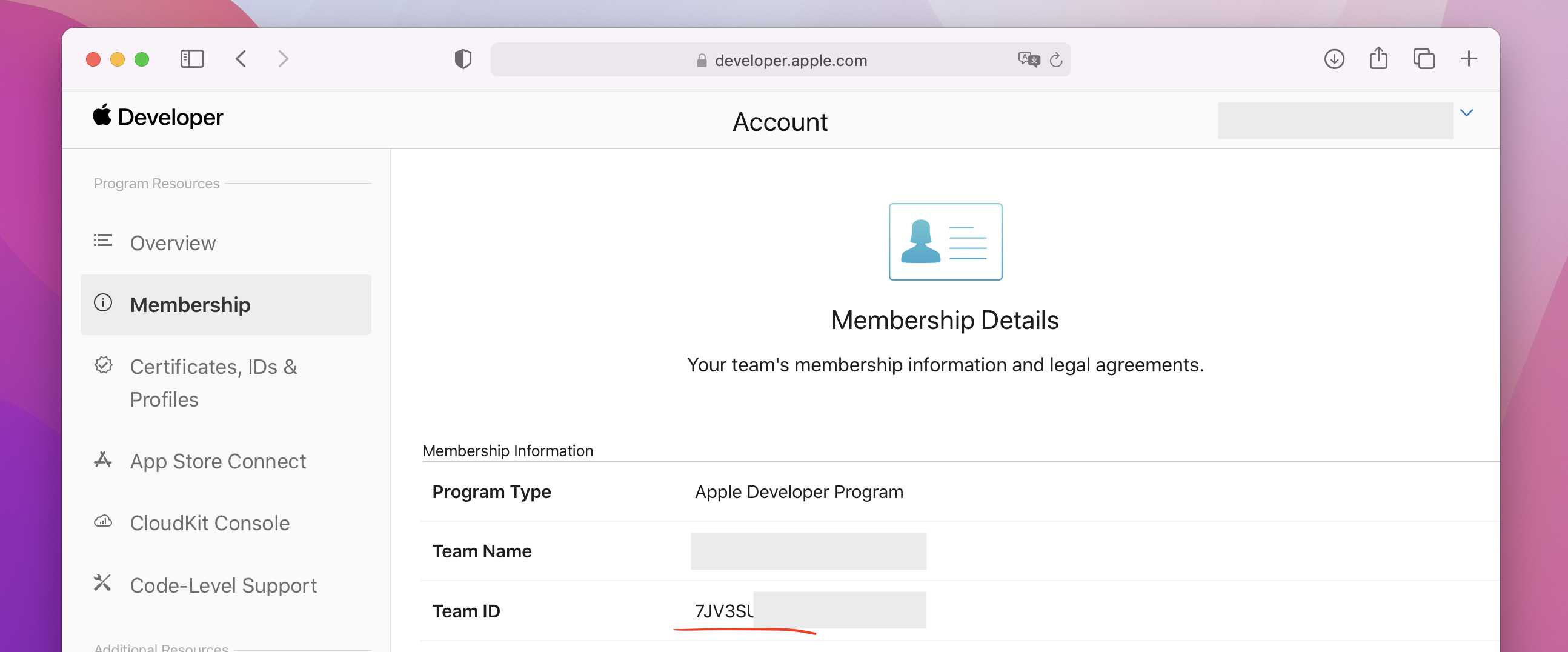Show downloads with the download icon
Viewport: 1568px width, 652px height.
pos(1334,59)
